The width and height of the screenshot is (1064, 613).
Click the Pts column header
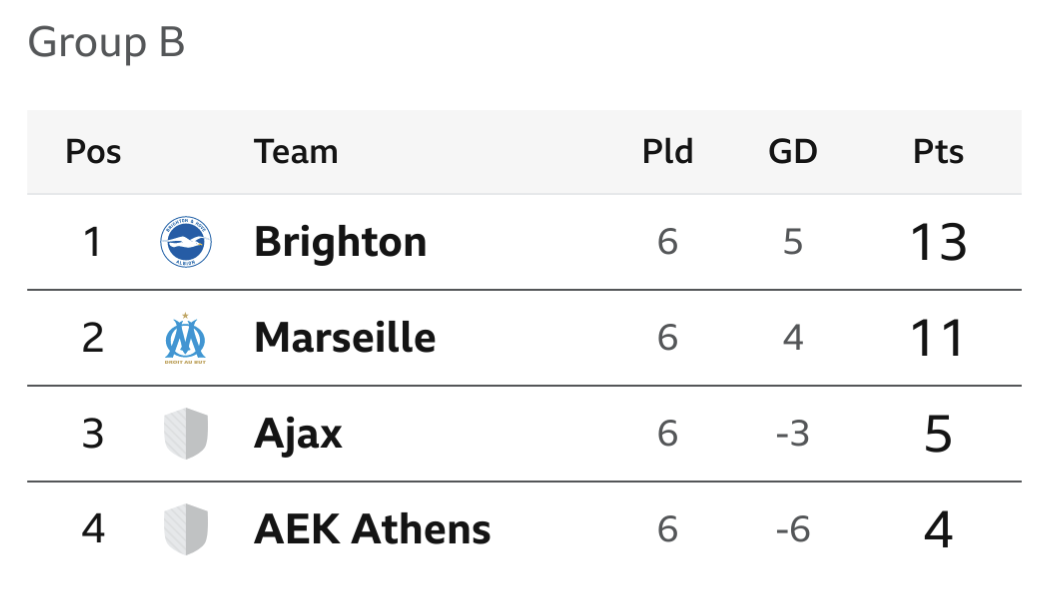[x=938, y=151]
